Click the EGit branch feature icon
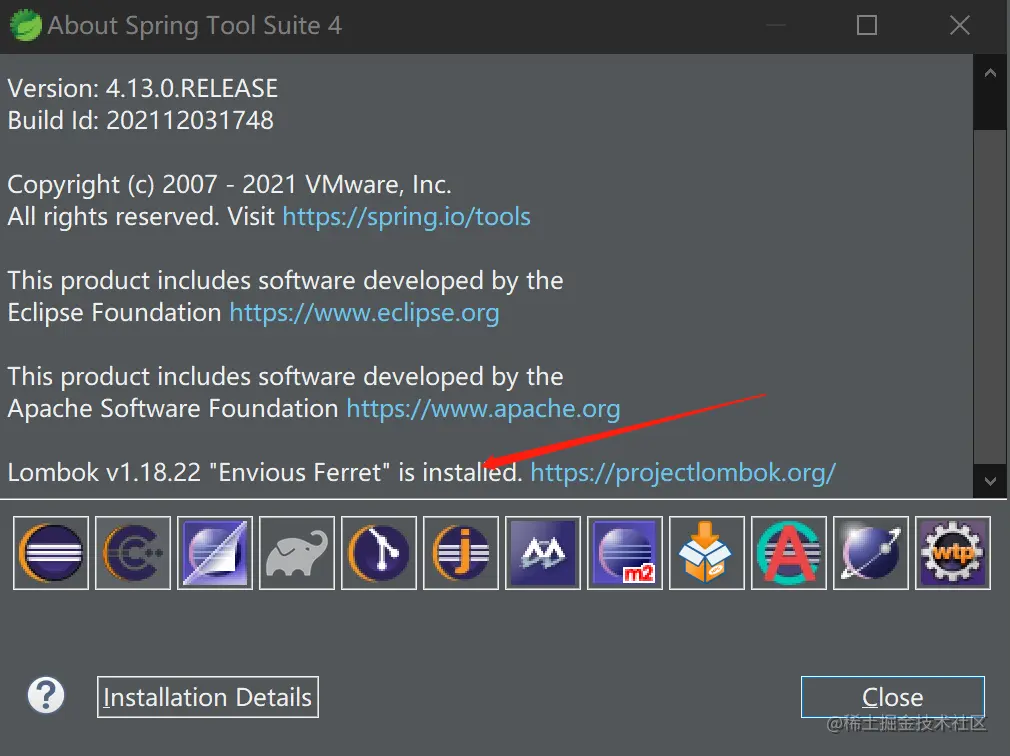 tap(379, 553)
